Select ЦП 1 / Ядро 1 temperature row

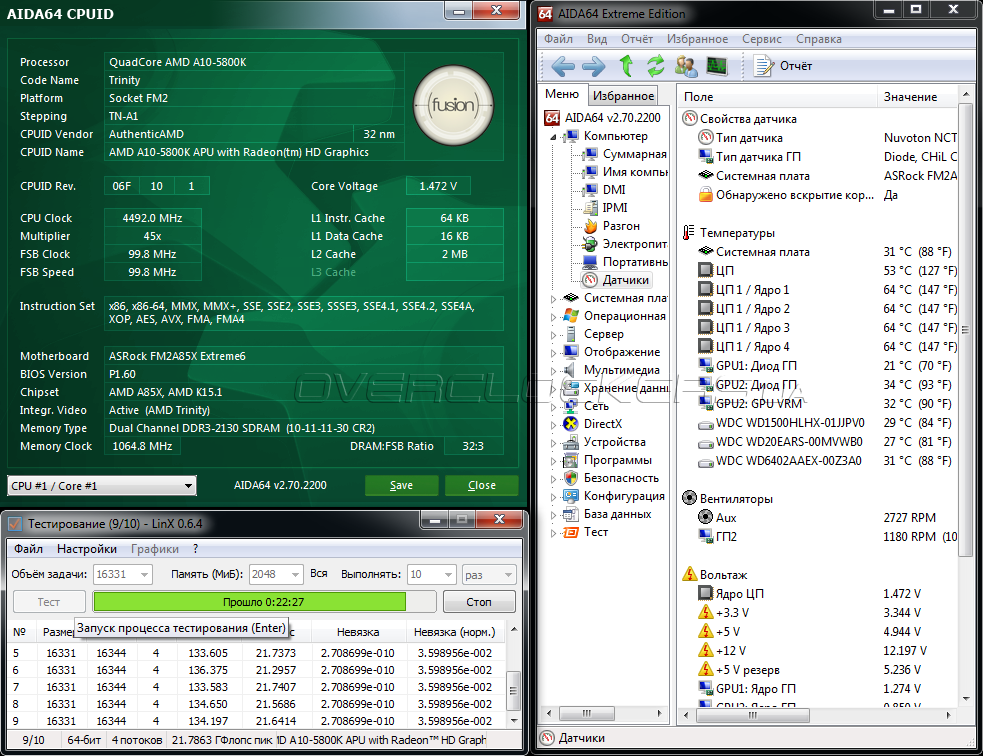point(819,290)
